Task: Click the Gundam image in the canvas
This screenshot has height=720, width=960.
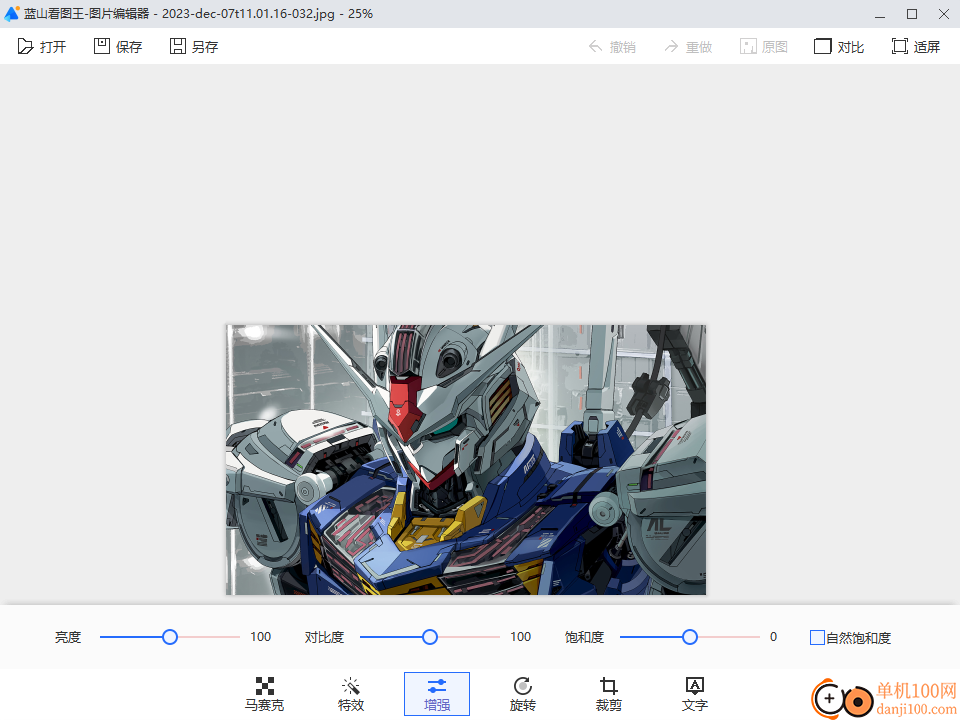Action: [466, 460]
